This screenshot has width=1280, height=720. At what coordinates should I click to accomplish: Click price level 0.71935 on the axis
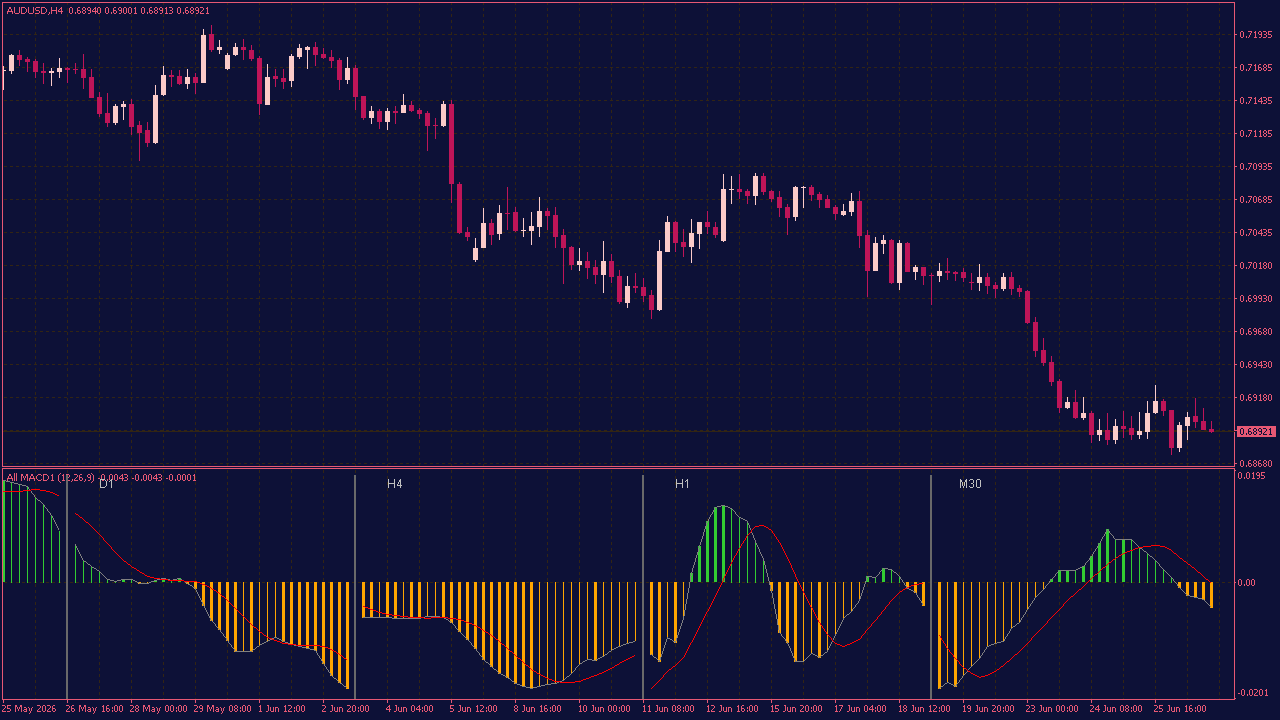[x=1256, y=35]
